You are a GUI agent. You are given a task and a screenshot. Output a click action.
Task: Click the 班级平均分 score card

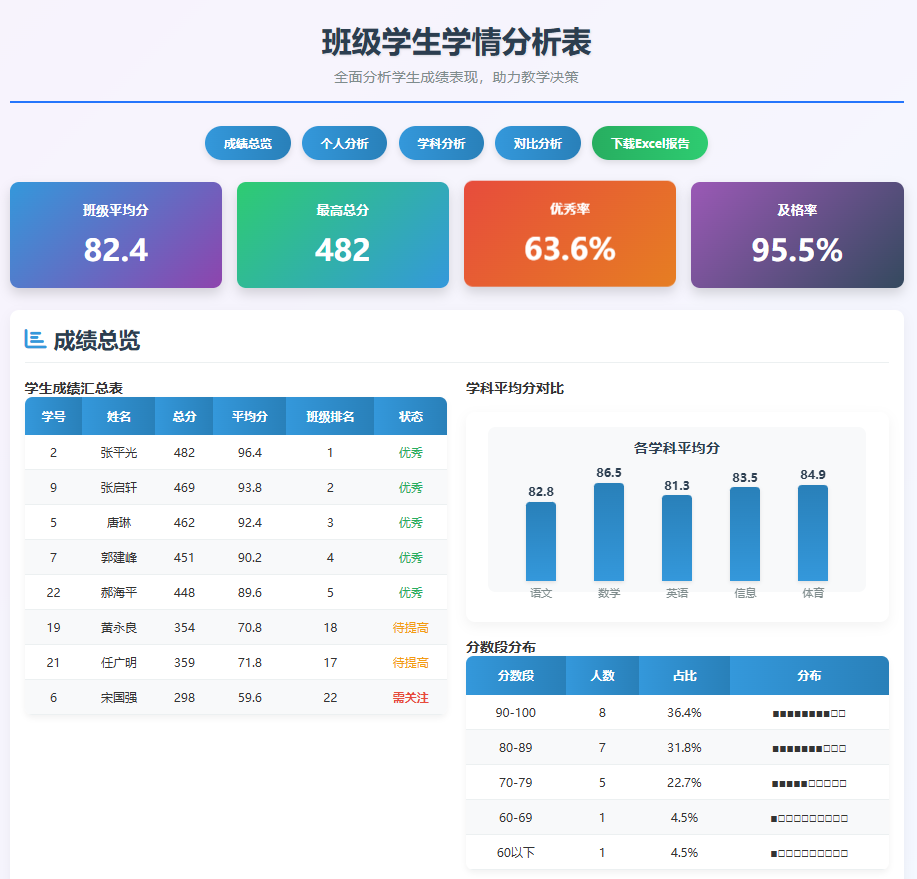(x=115, y=234)
